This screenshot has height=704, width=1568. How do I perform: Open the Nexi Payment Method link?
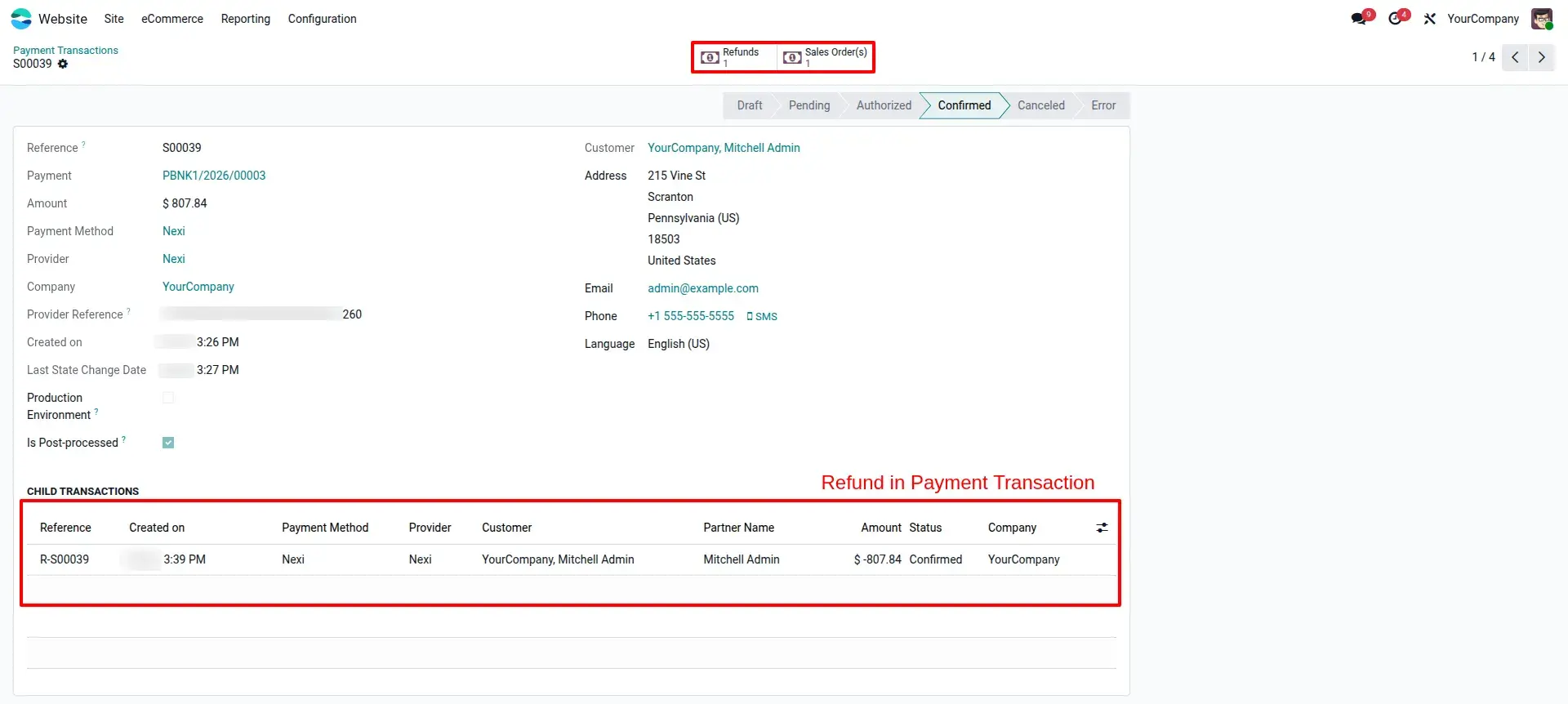click(x=174, y=231)
